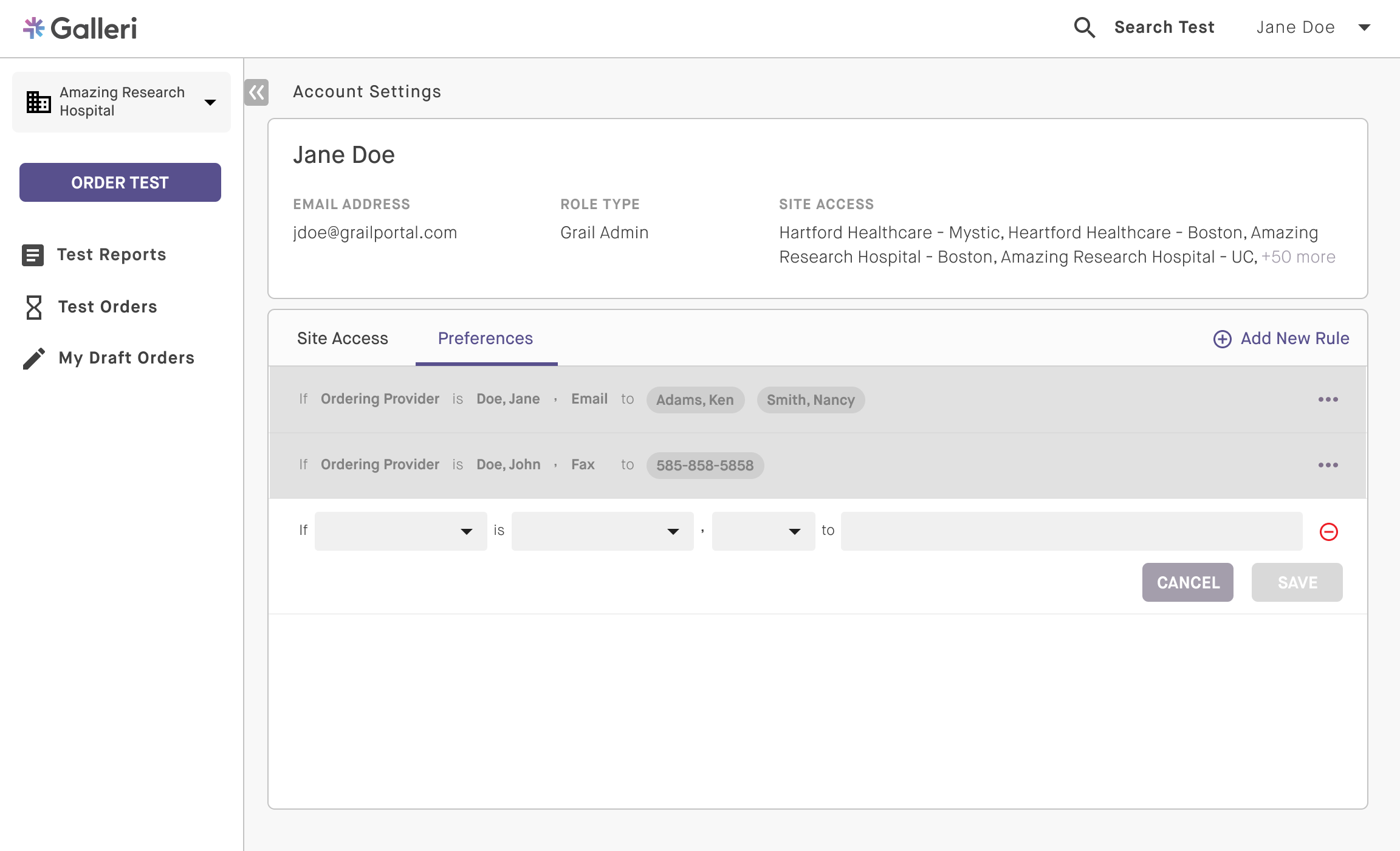Open the Jane Doe user menu dropdown
Image resolution: width=1400 pixels, height=851 pixels.
[x=1364, y=27]
